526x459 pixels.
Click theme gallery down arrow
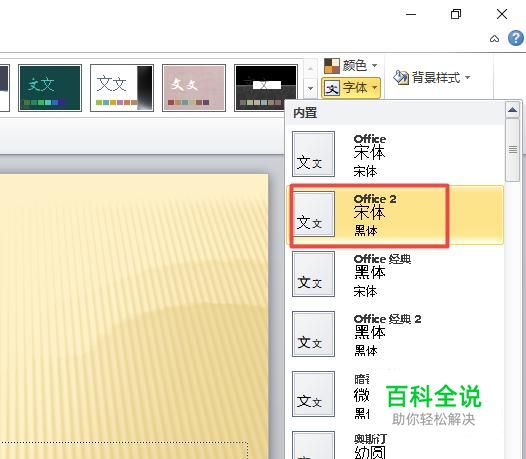pyautogui.click(x=310, y=89)
